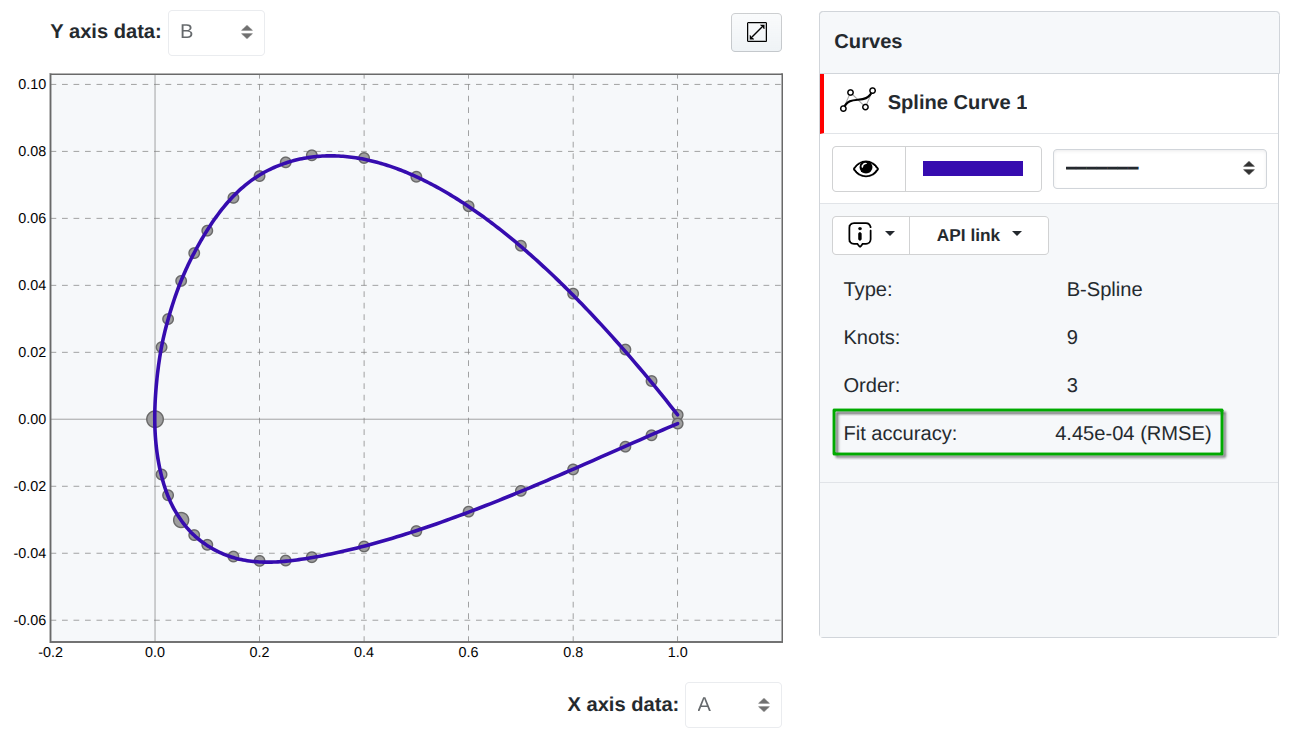
Task: Expand the API link dropdown caret
Action: pyautogui.click(x=1016, y=235)
